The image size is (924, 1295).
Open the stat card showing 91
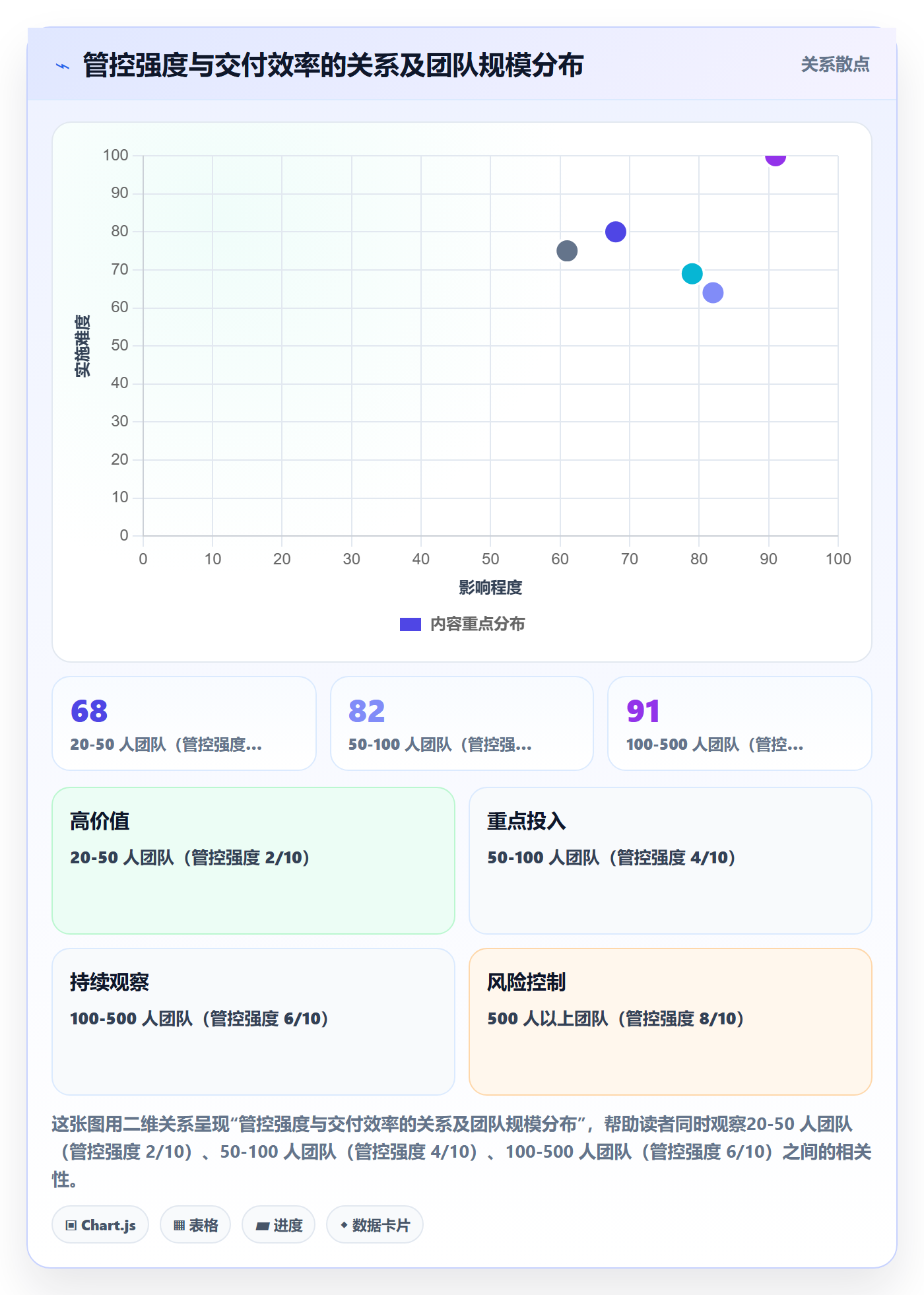tap(740, 723)
